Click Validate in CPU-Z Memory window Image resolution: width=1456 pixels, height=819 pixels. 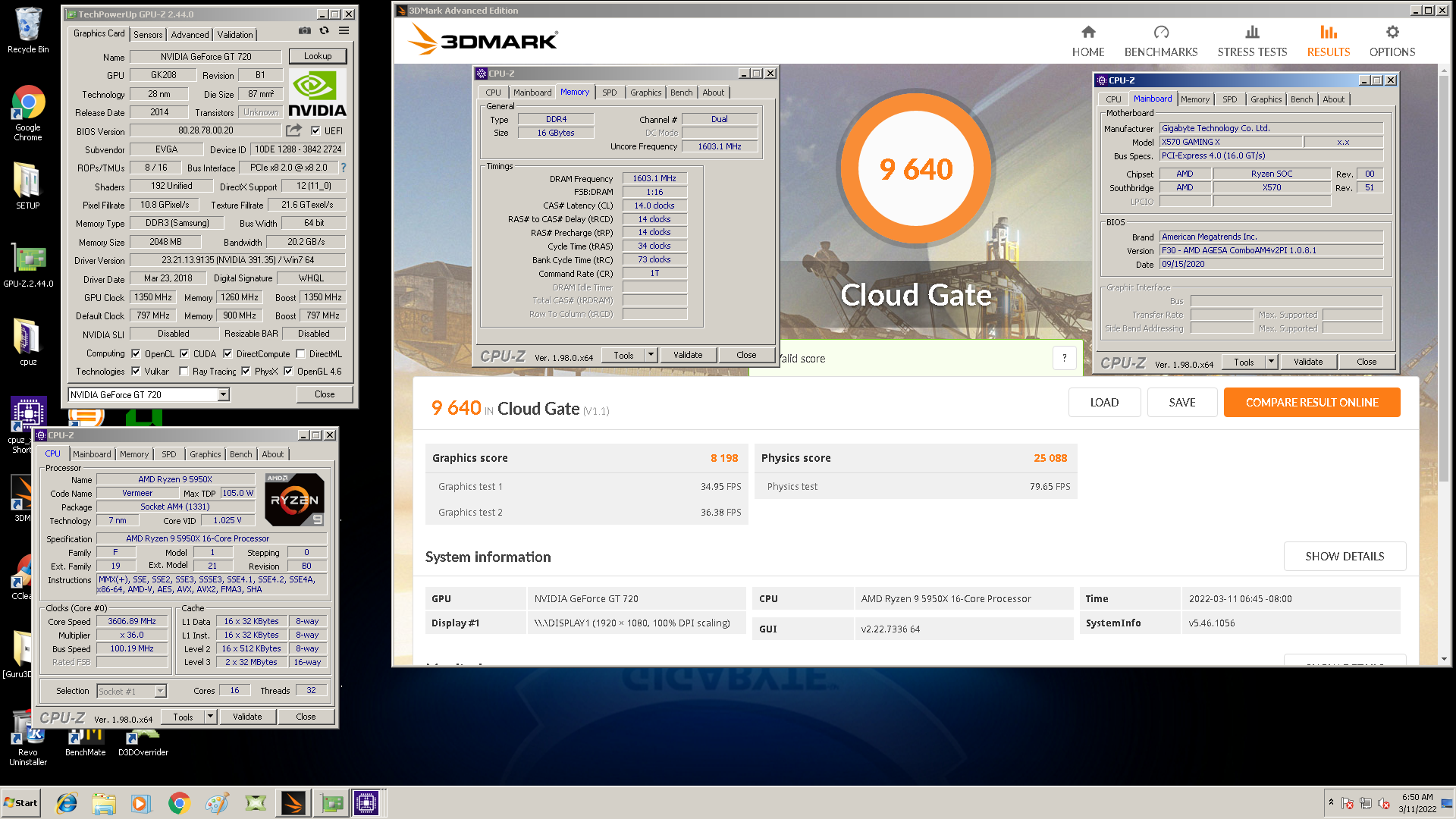pos(688,355)
